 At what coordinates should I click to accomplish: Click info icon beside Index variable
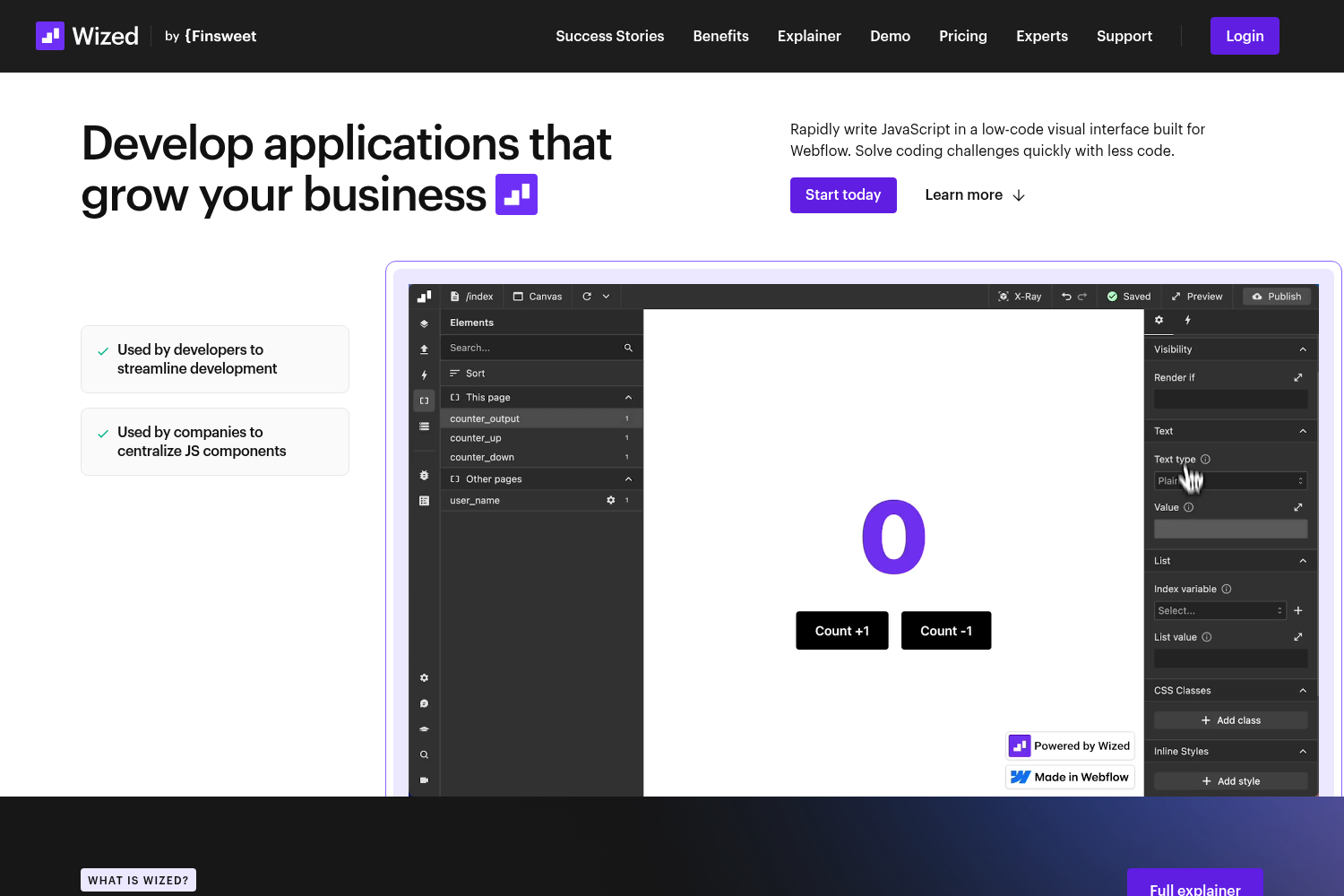[x=1227, y=589]
